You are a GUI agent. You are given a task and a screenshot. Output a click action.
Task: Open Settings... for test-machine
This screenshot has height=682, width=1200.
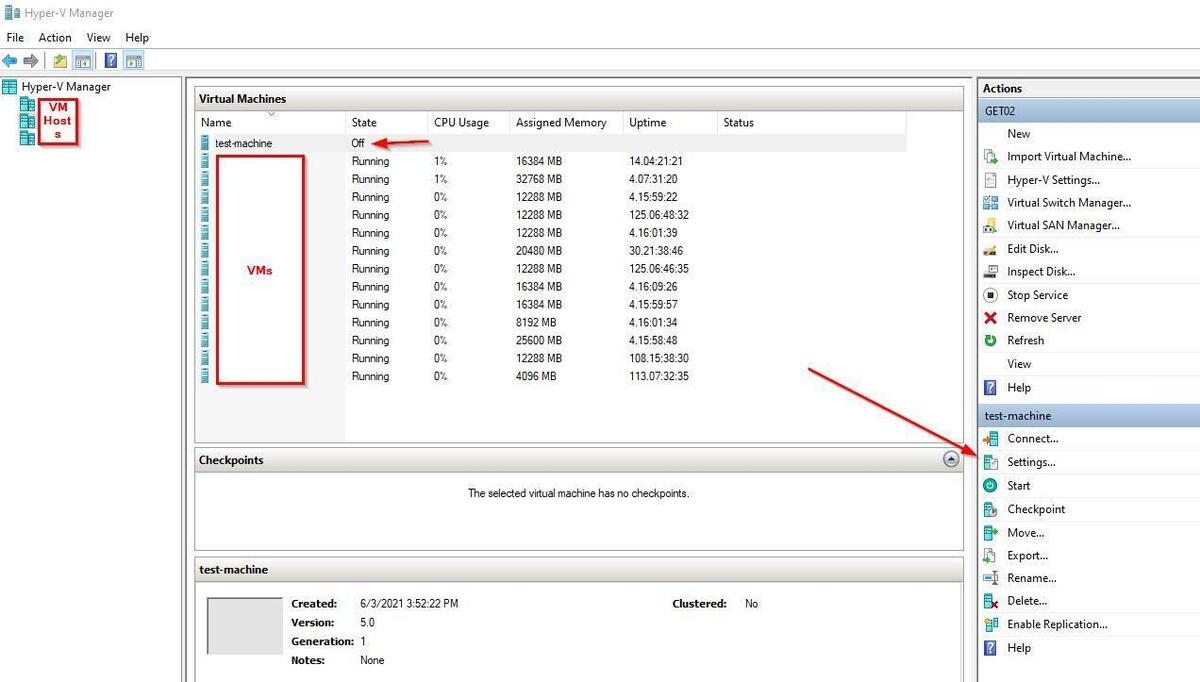(1031, 462)
